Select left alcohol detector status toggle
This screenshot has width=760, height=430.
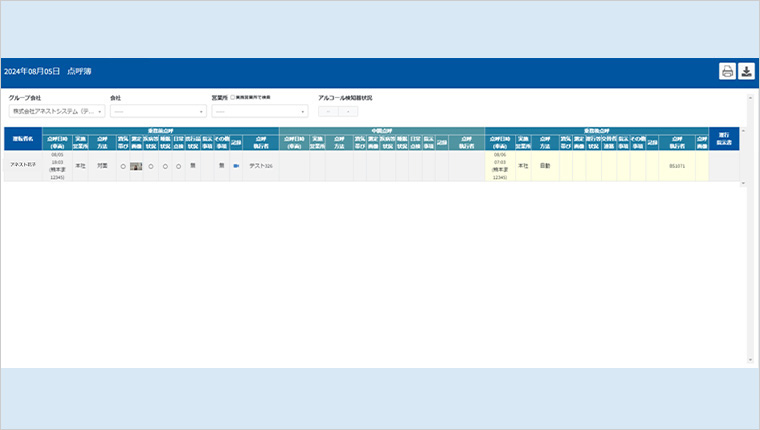click(x=330, y=111)
